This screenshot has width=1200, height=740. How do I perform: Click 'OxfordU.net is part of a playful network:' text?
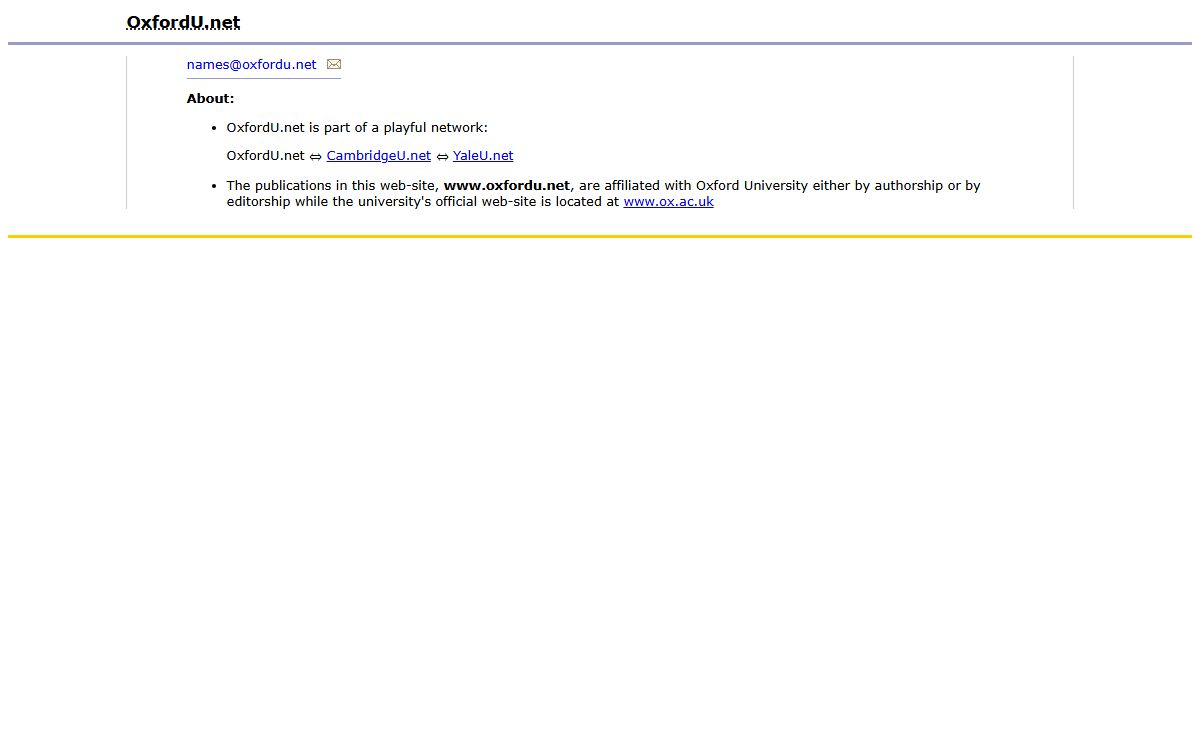(357, 128)
